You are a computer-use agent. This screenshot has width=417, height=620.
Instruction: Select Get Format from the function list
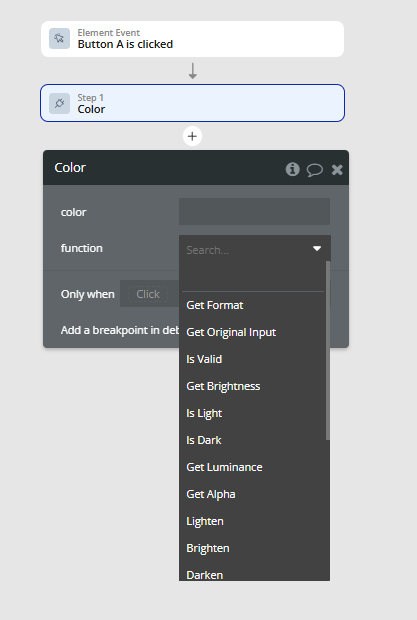click(x=215, y=305)
